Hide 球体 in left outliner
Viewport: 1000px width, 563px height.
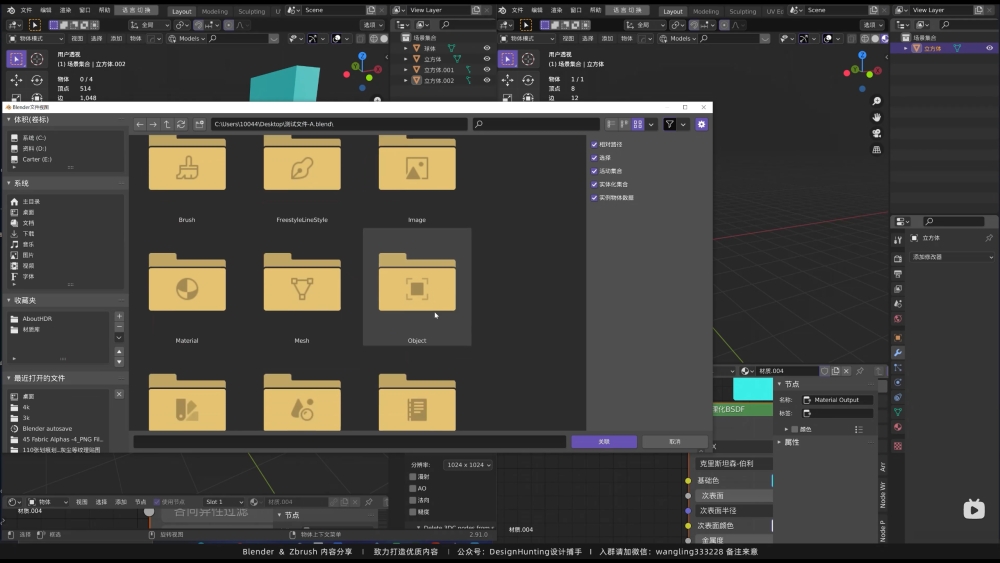point(487,48)
